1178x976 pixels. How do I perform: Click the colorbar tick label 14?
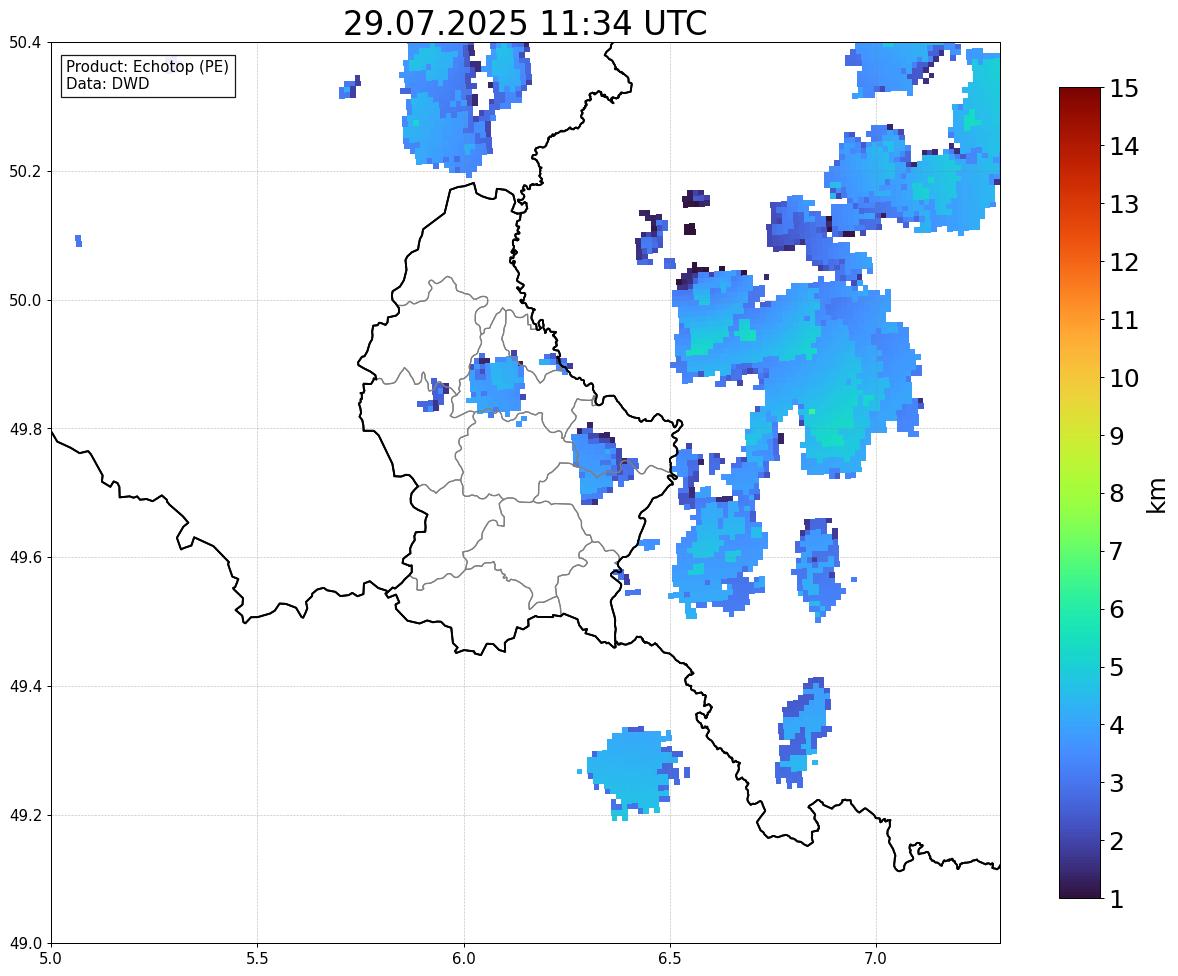[1124, 147]
